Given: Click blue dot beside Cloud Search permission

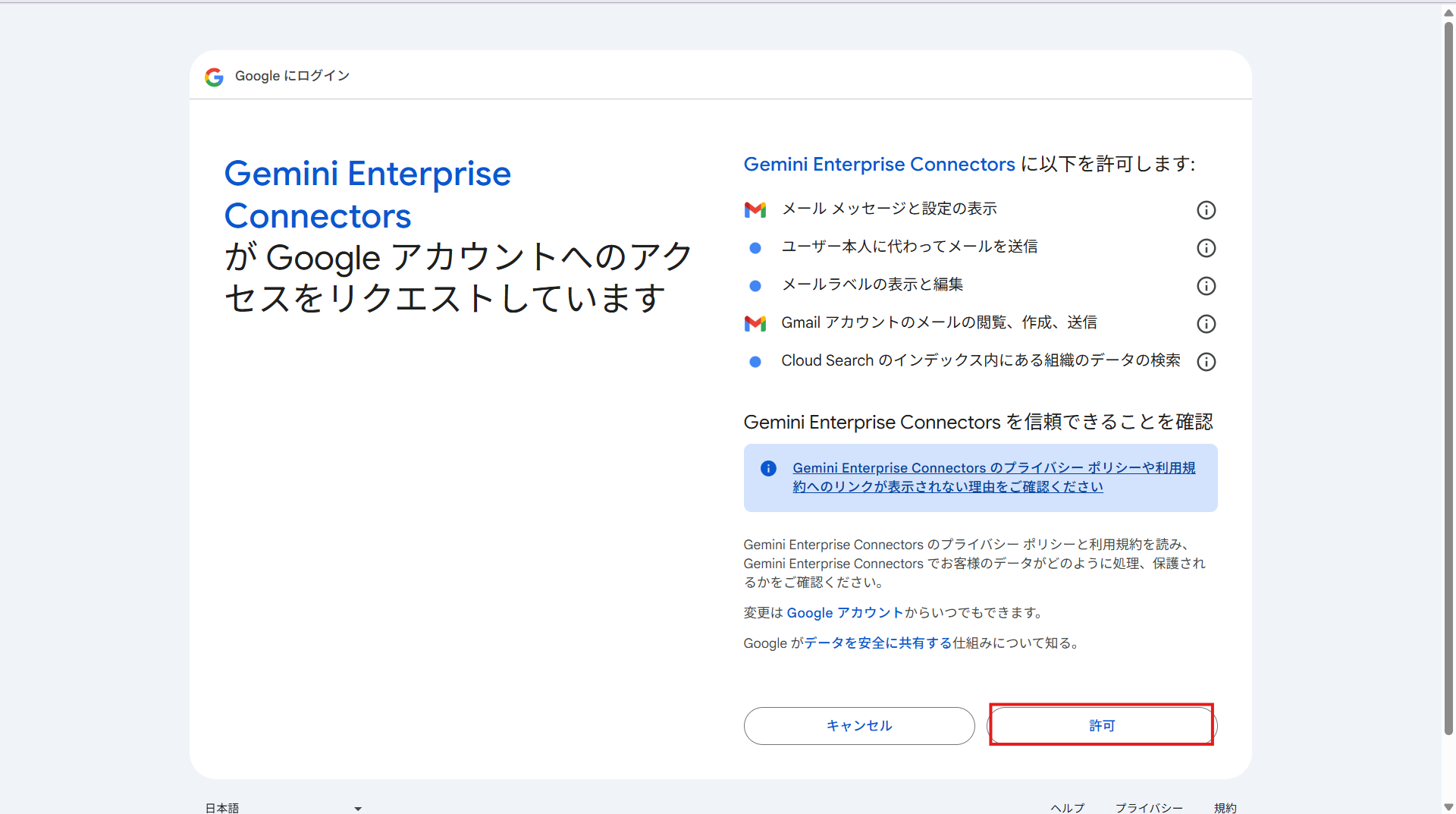Looking at the screenshot, I should 755,362.
